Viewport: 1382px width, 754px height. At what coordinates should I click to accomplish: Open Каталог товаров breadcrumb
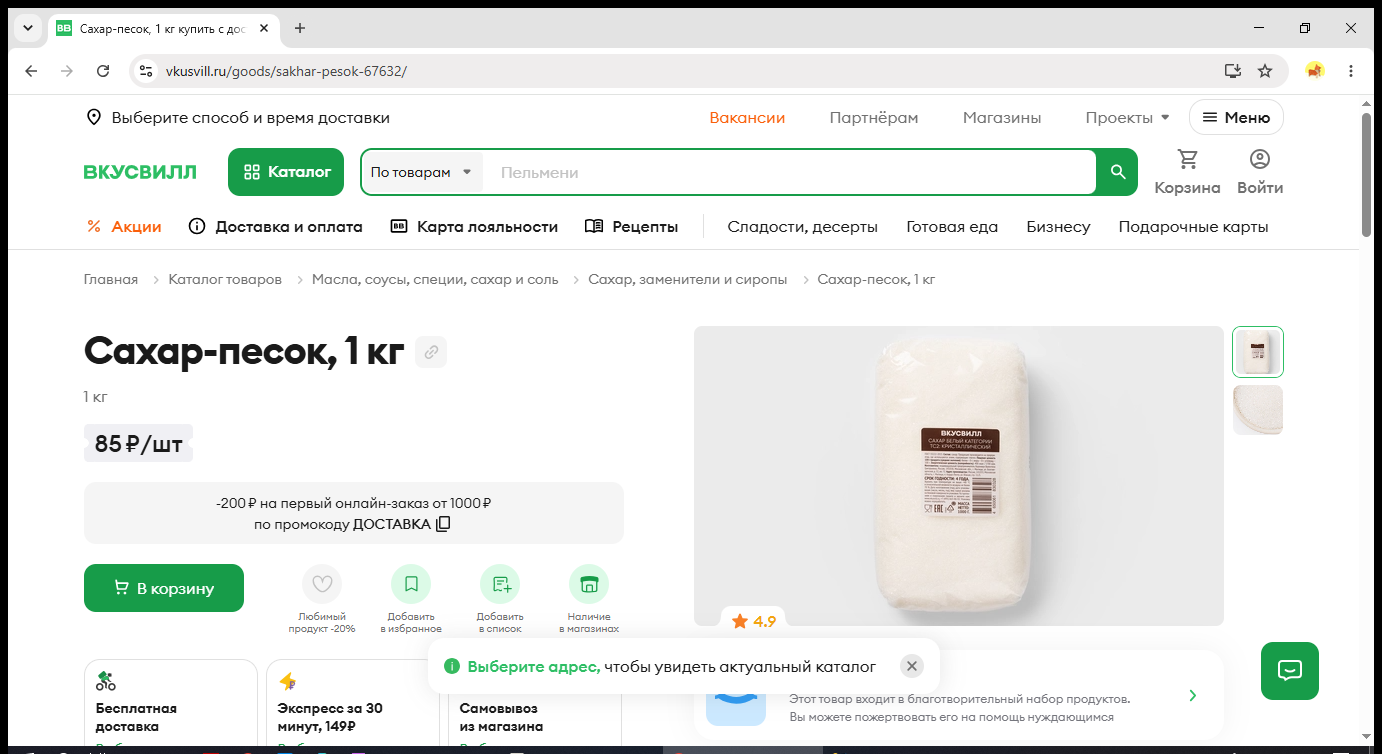tap(225, 279)
